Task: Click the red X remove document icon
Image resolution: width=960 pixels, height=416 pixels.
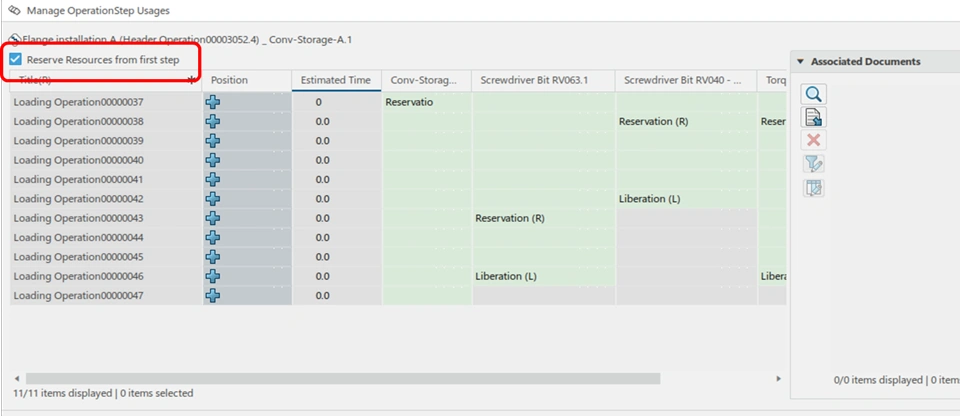Action: [814, 141]
